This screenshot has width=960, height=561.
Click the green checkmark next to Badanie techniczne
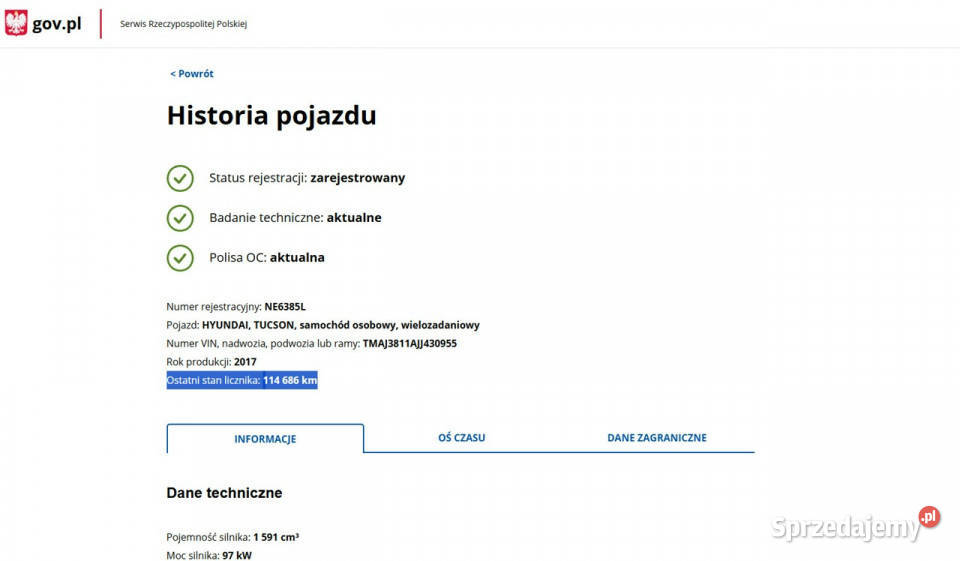[x=180, y=218]
